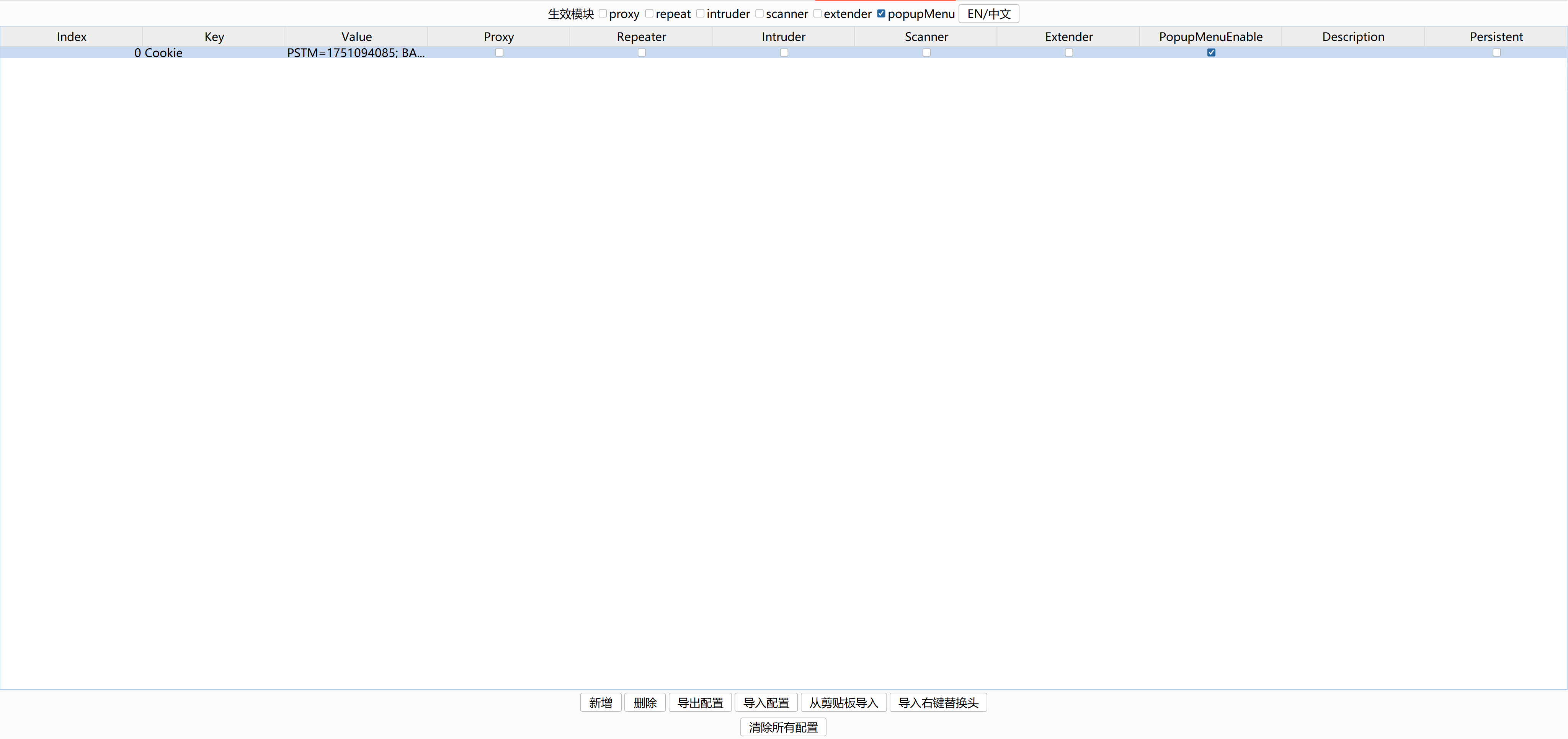This screenshot has width=1568, height=739.
Task: Toggle Persistent checkbox in Cookie row
Action: pyautogui.click(x=1496, y=53)
